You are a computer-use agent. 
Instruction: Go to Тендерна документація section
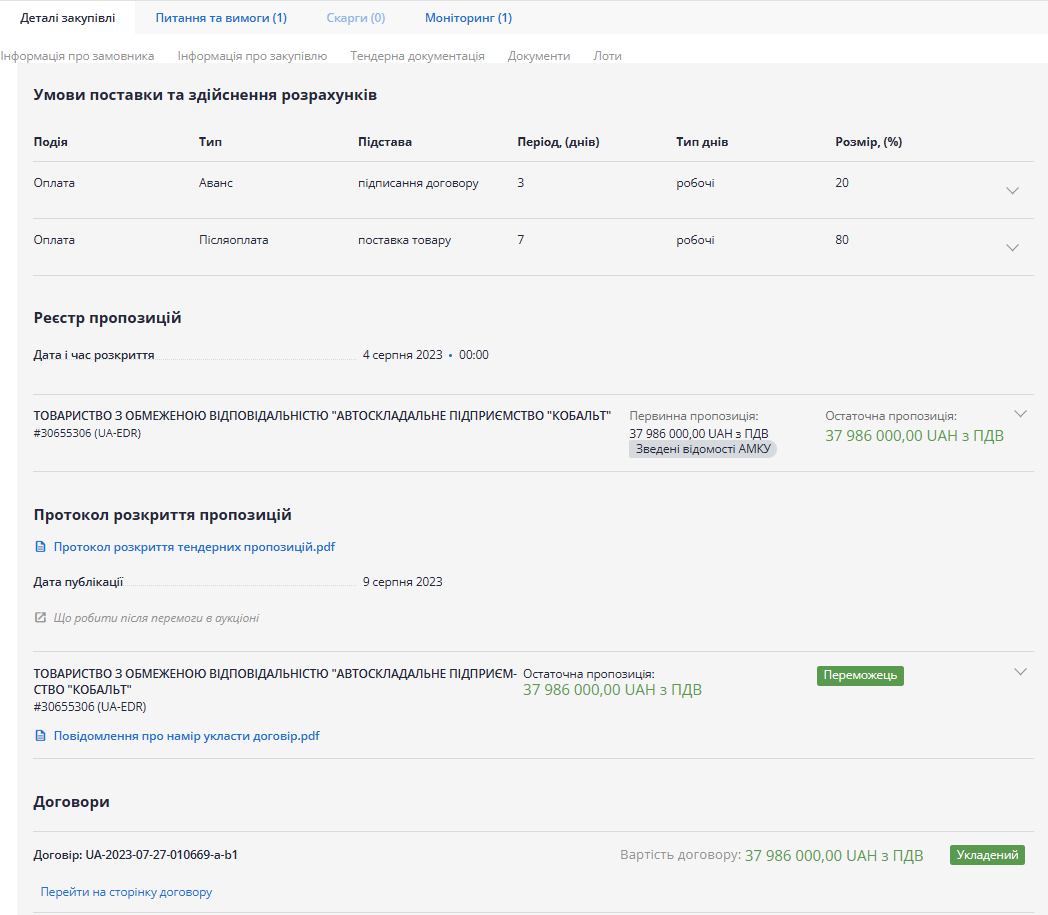pyautogui.click(x=417, y=56)
